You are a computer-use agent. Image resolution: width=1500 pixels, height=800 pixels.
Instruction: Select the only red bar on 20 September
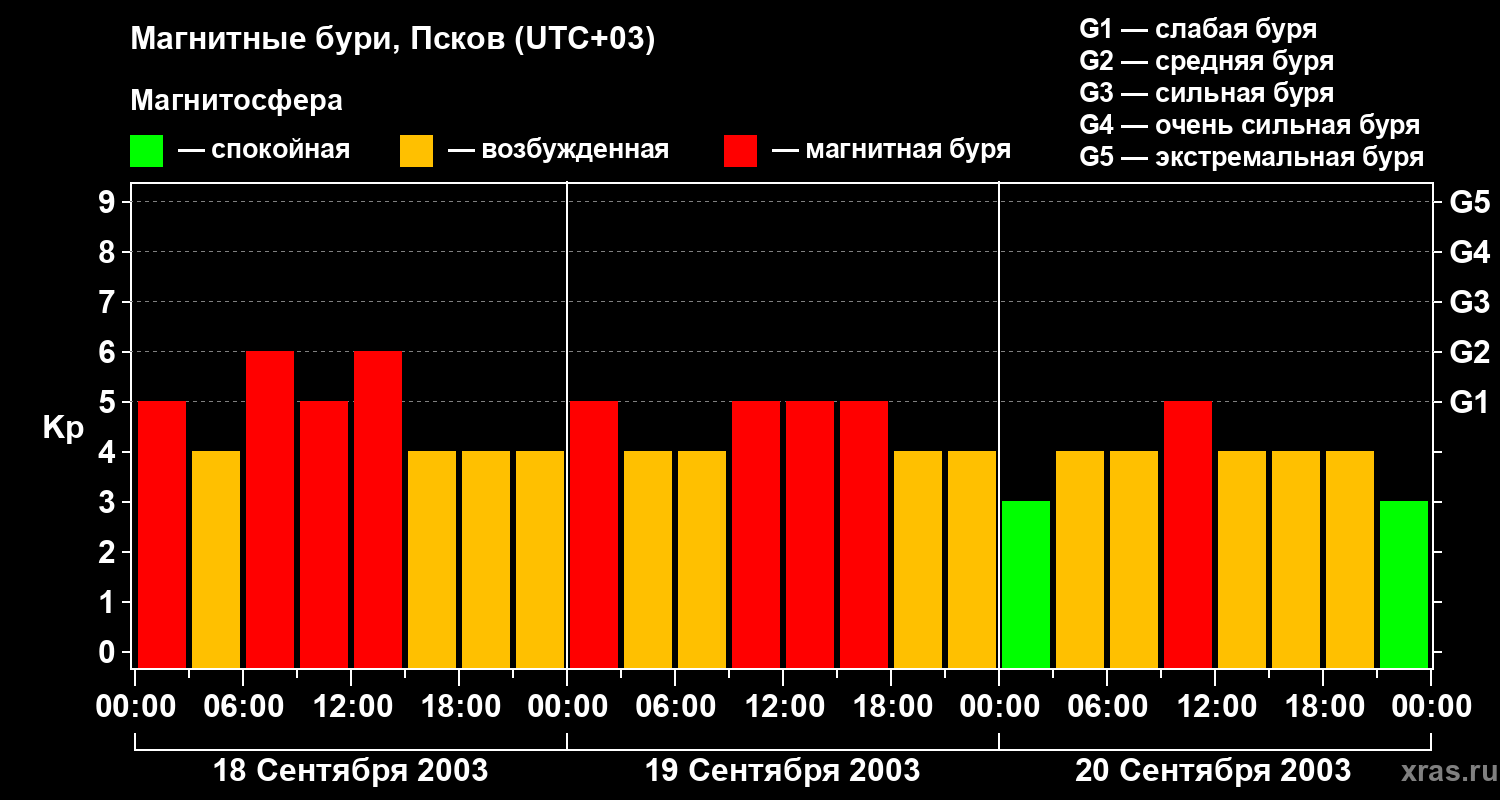(x=1188, y=534)
